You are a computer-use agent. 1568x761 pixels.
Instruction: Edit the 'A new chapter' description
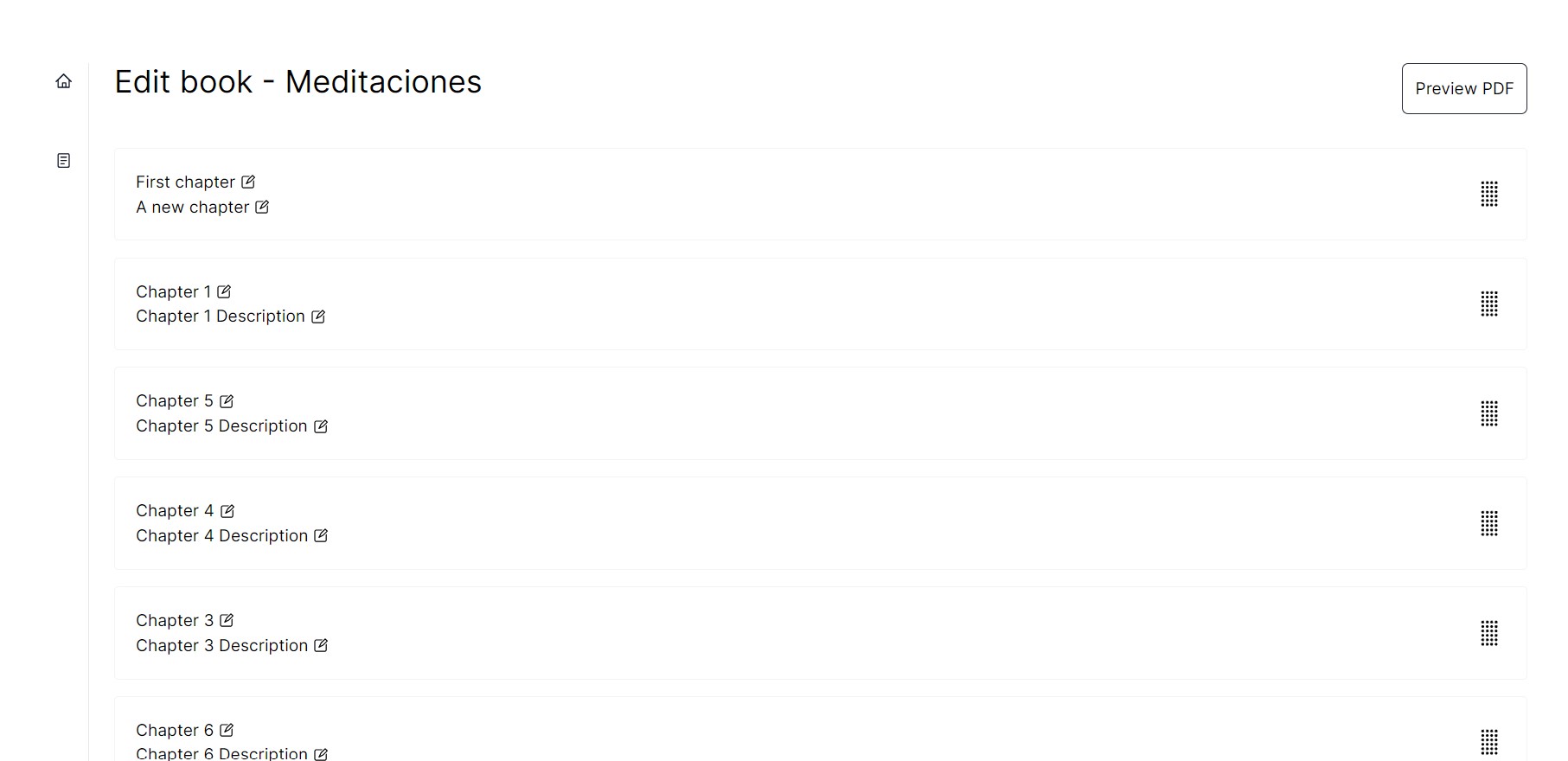click(262, 207)
